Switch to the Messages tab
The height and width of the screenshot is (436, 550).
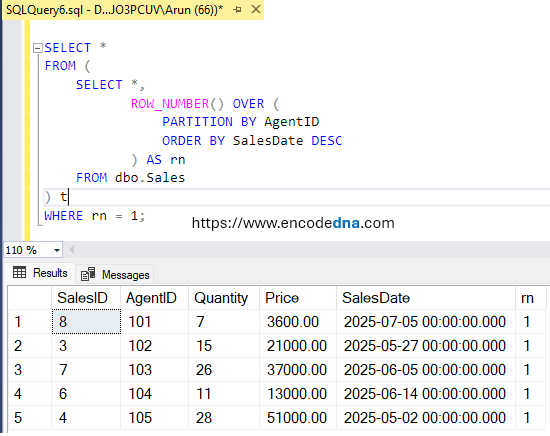[x=115, y=274]
